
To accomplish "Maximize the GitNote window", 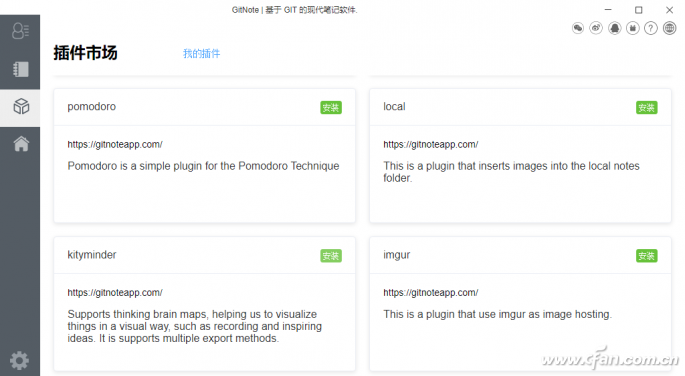I will [x=639, y=10].
